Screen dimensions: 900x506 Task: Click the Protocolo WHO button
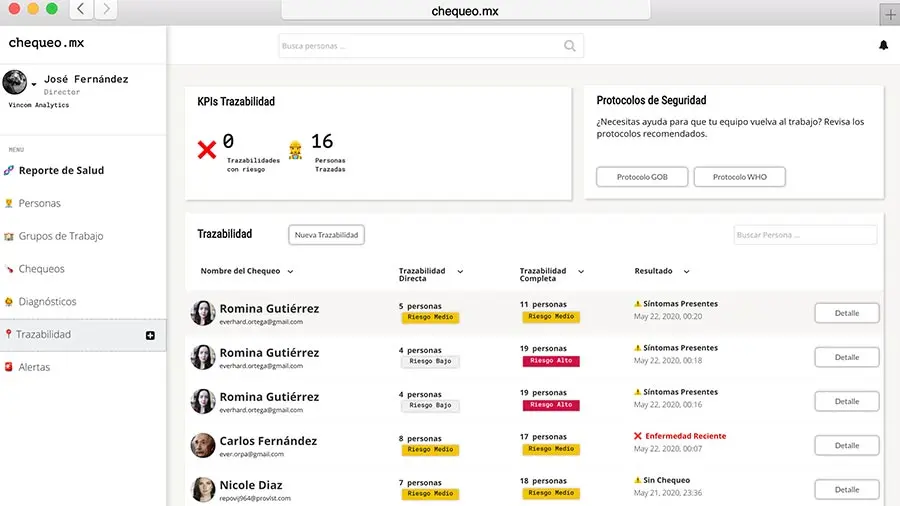741,177
